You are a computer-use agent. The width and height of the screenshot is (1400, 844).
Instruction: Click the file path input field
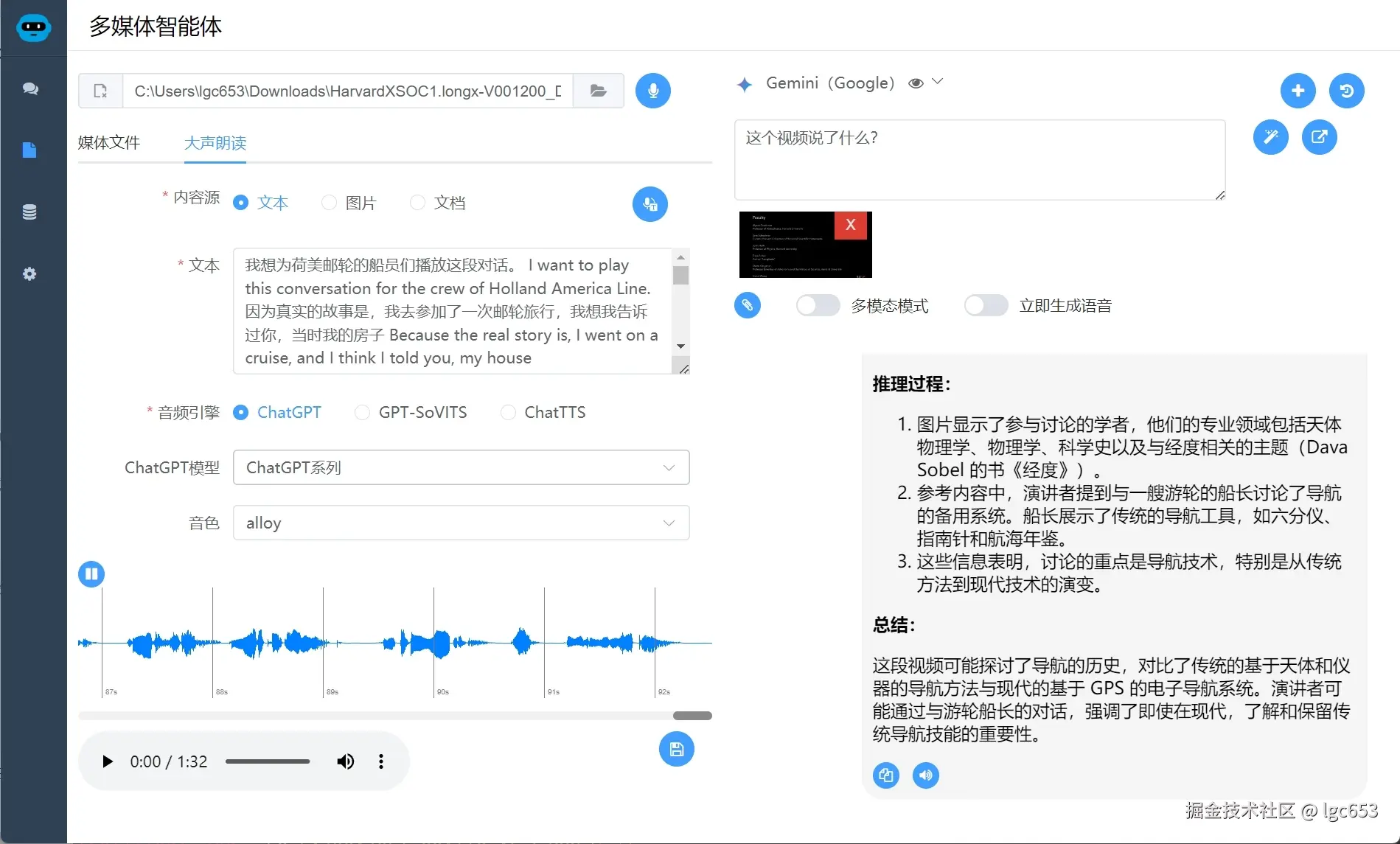point(348,91)
